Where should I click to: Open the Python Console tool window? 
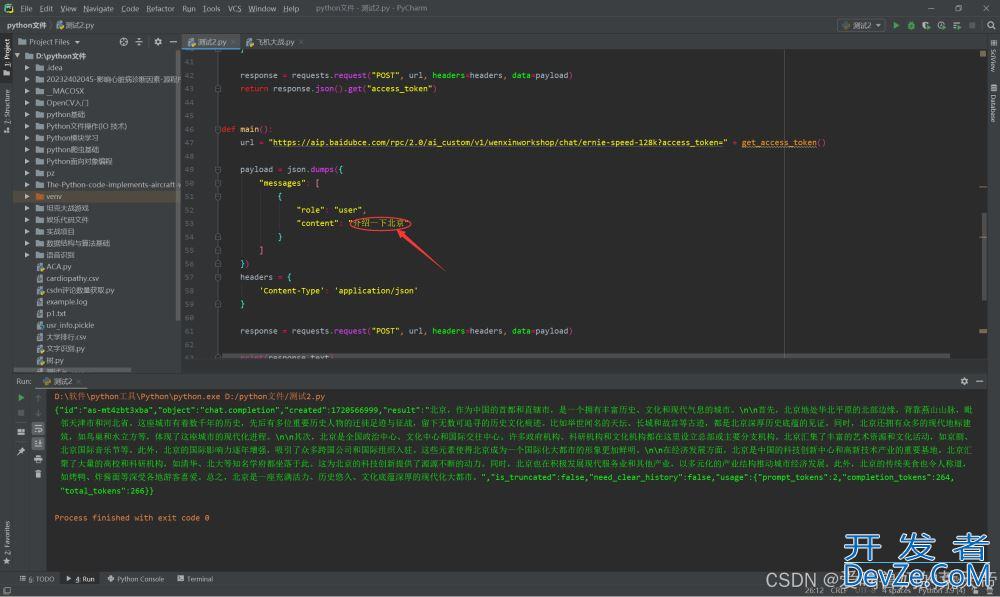[x=135, y=579]
